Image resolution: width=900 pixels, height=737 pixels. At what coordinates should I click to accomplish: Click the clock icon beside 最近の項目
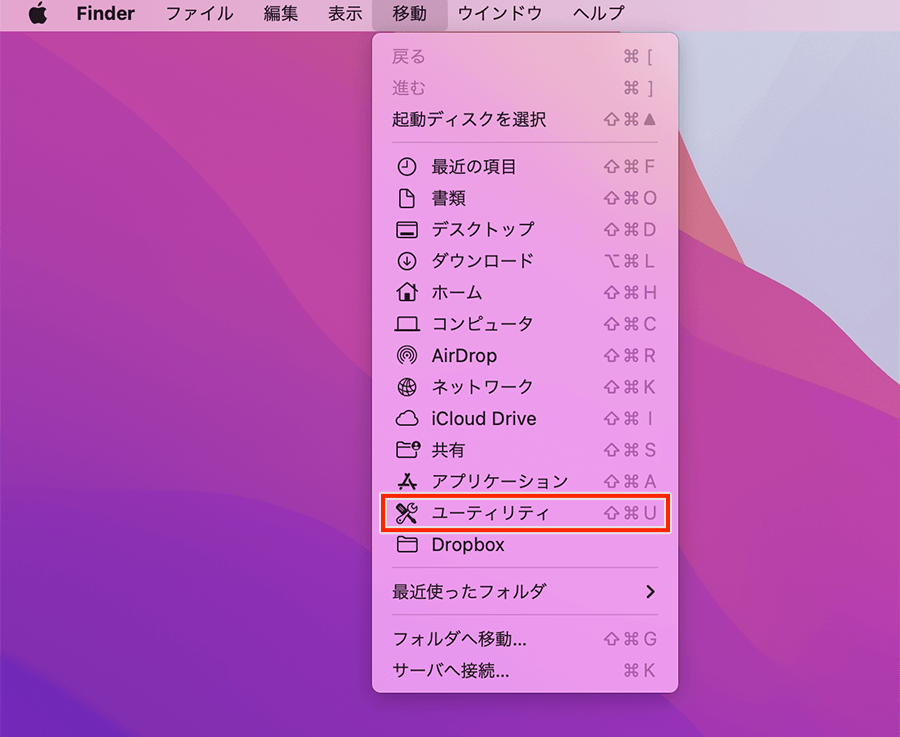407,167
